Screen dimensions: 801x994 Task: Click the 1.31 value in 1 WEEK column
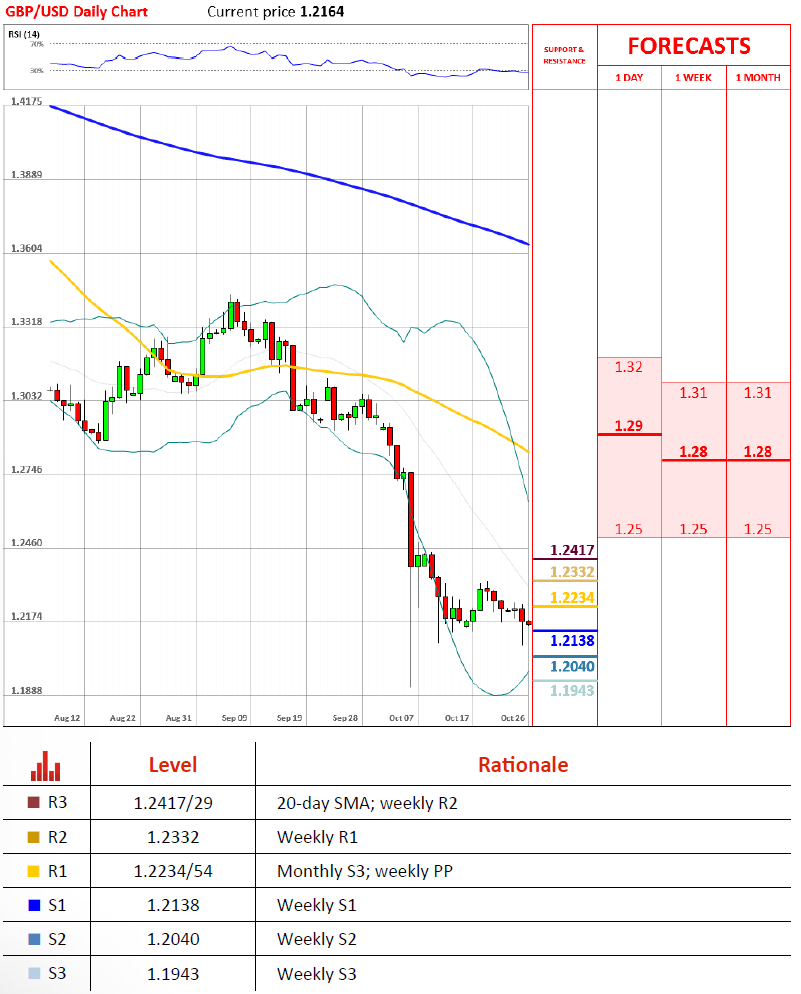click(693, 393)
